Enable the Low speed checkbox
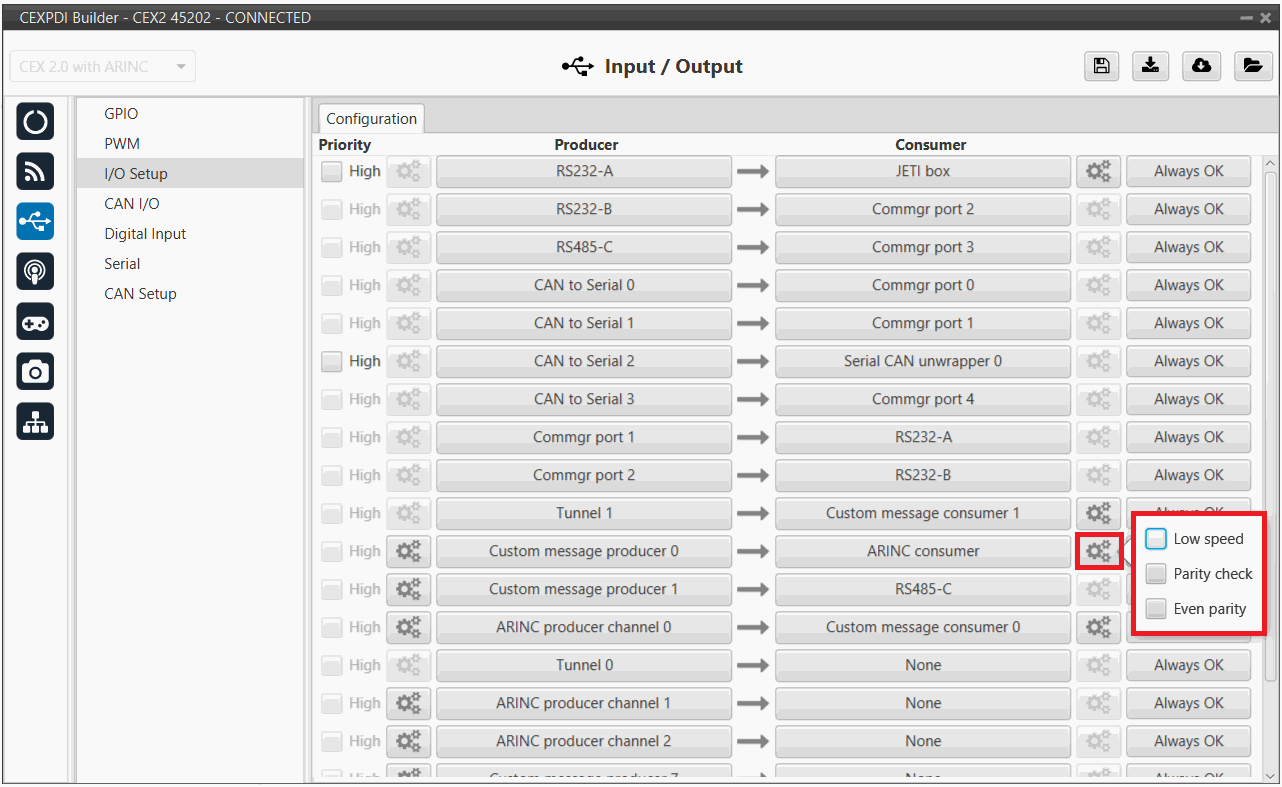The width and height of the screenshot is (1282, 787). pyautogui.click(x=1156, y=539)
